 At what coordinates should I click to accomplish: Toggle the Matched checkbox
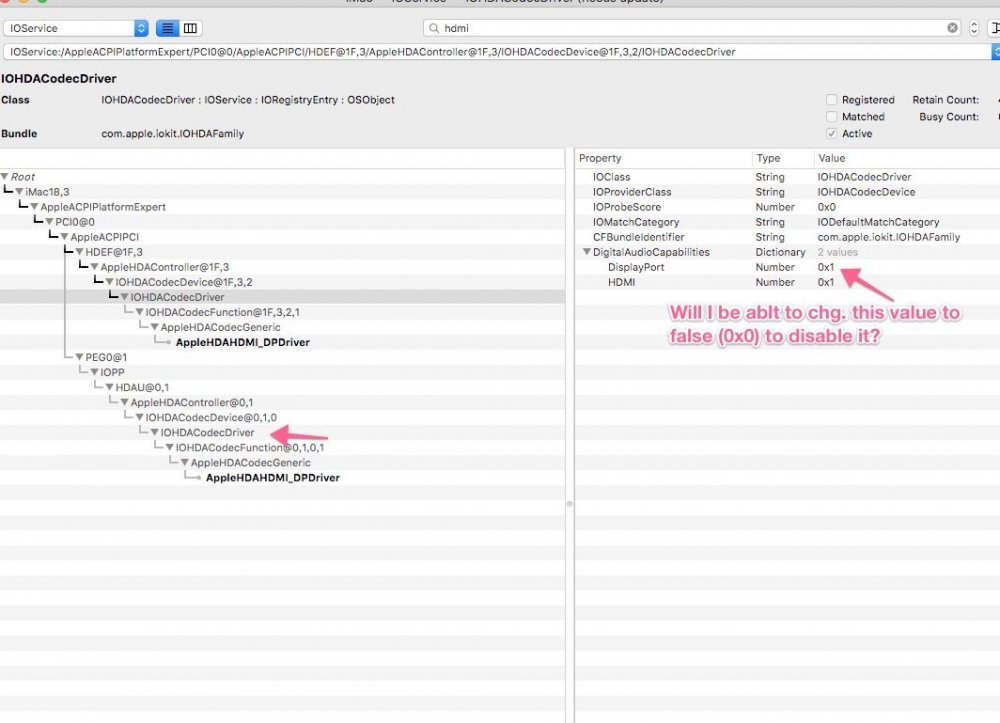pos(832,117)
